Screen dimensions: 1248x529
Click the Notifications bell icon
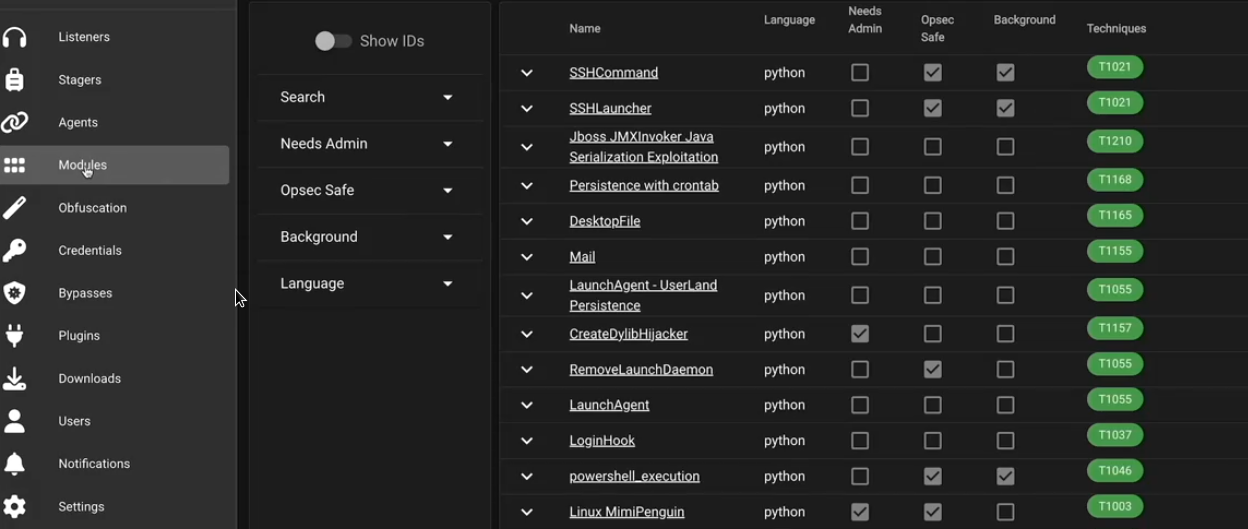coord(14,464)
